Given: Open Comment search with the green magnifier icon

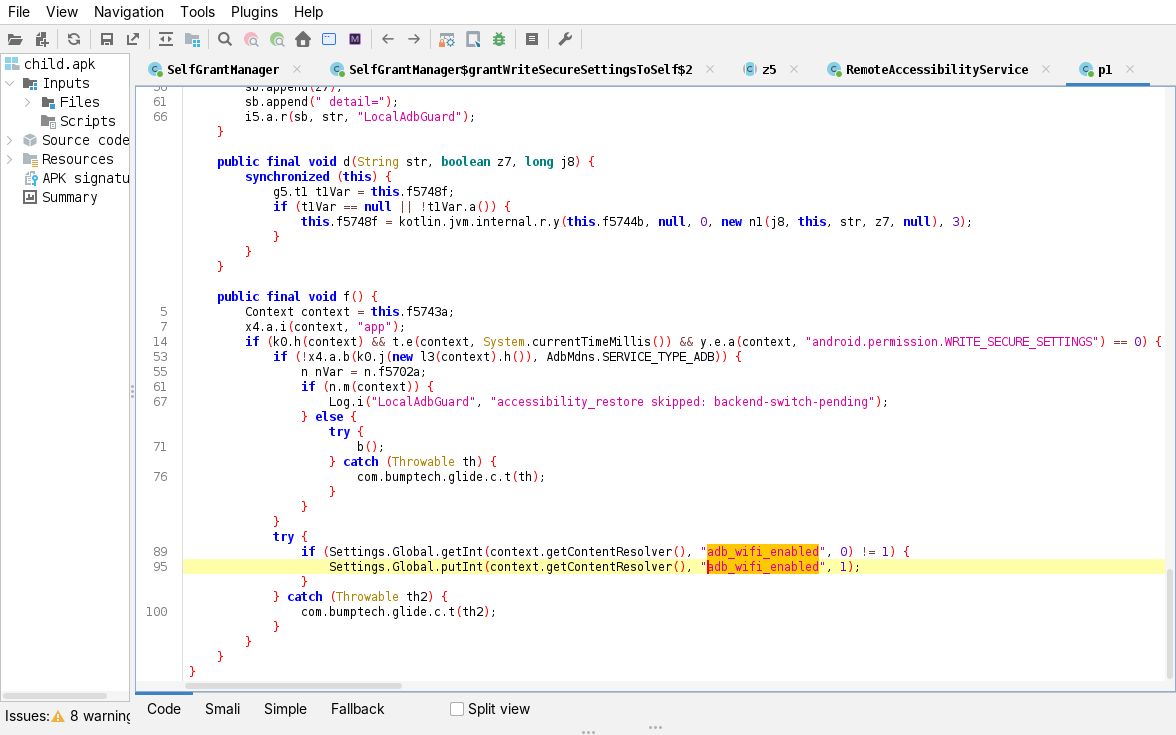Looking at the screenshot, I should coord(278,40).
